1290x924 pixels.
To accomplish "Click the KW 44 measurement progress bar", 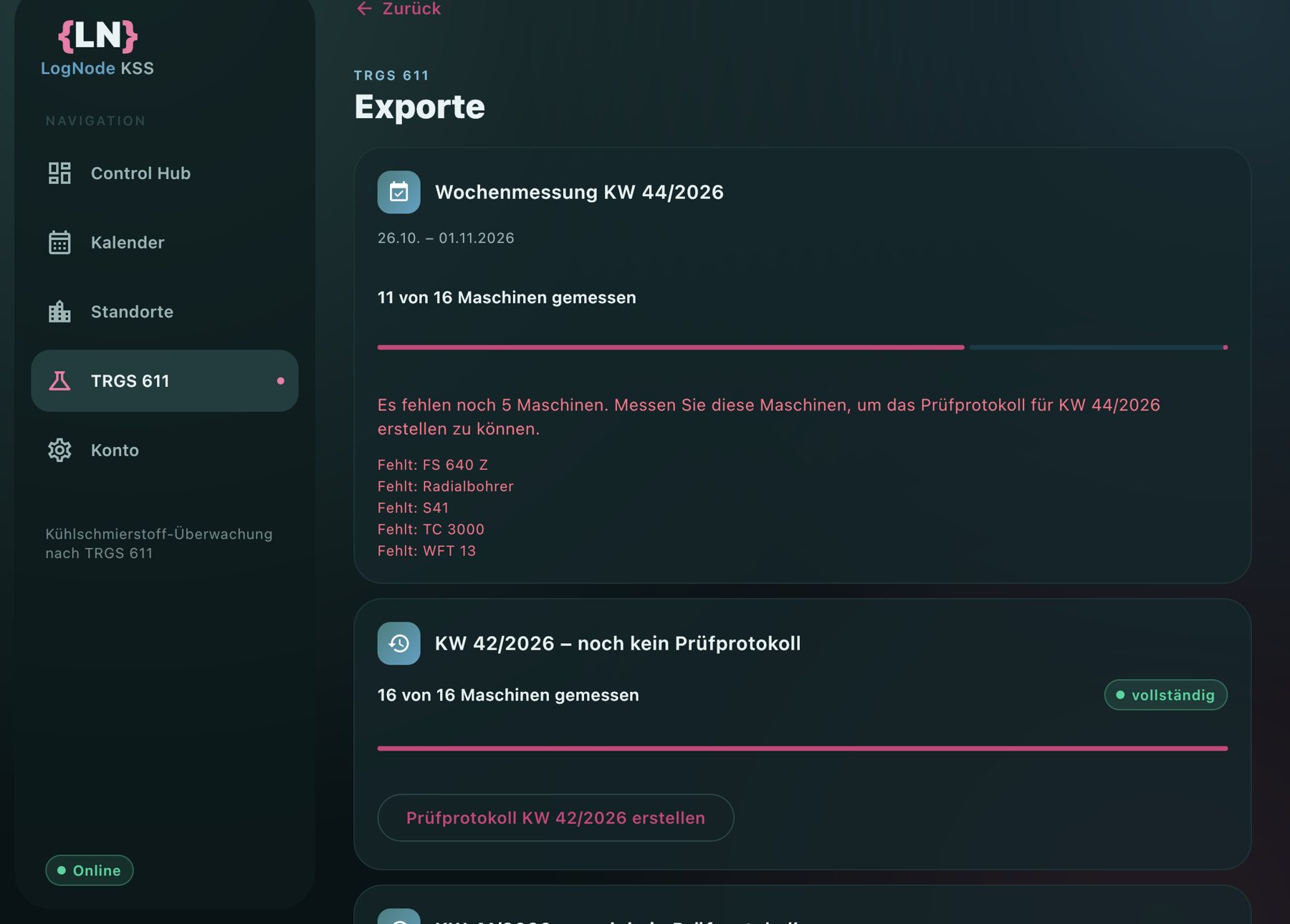I will [x=803, y=347].
